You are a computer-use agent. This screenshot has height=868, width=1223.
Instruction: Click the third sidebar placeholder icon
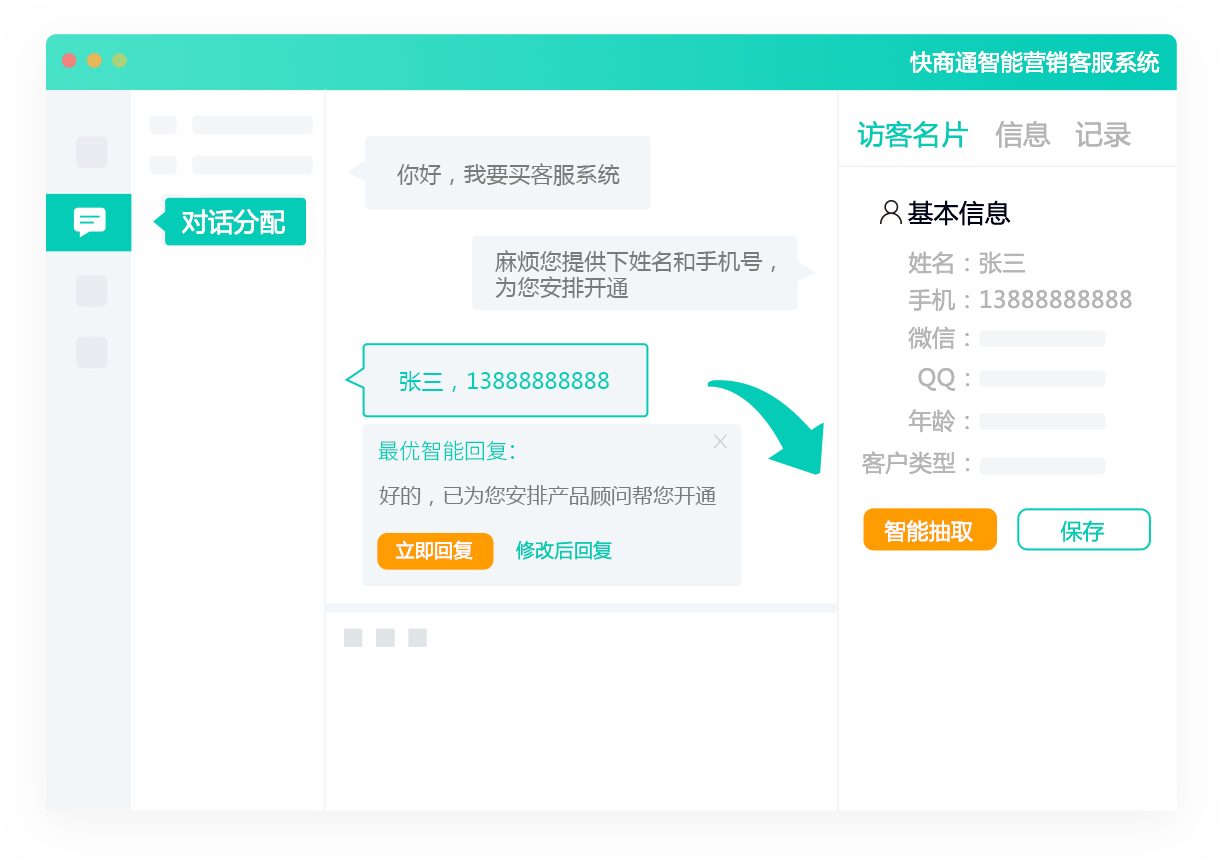coord(91,291)
